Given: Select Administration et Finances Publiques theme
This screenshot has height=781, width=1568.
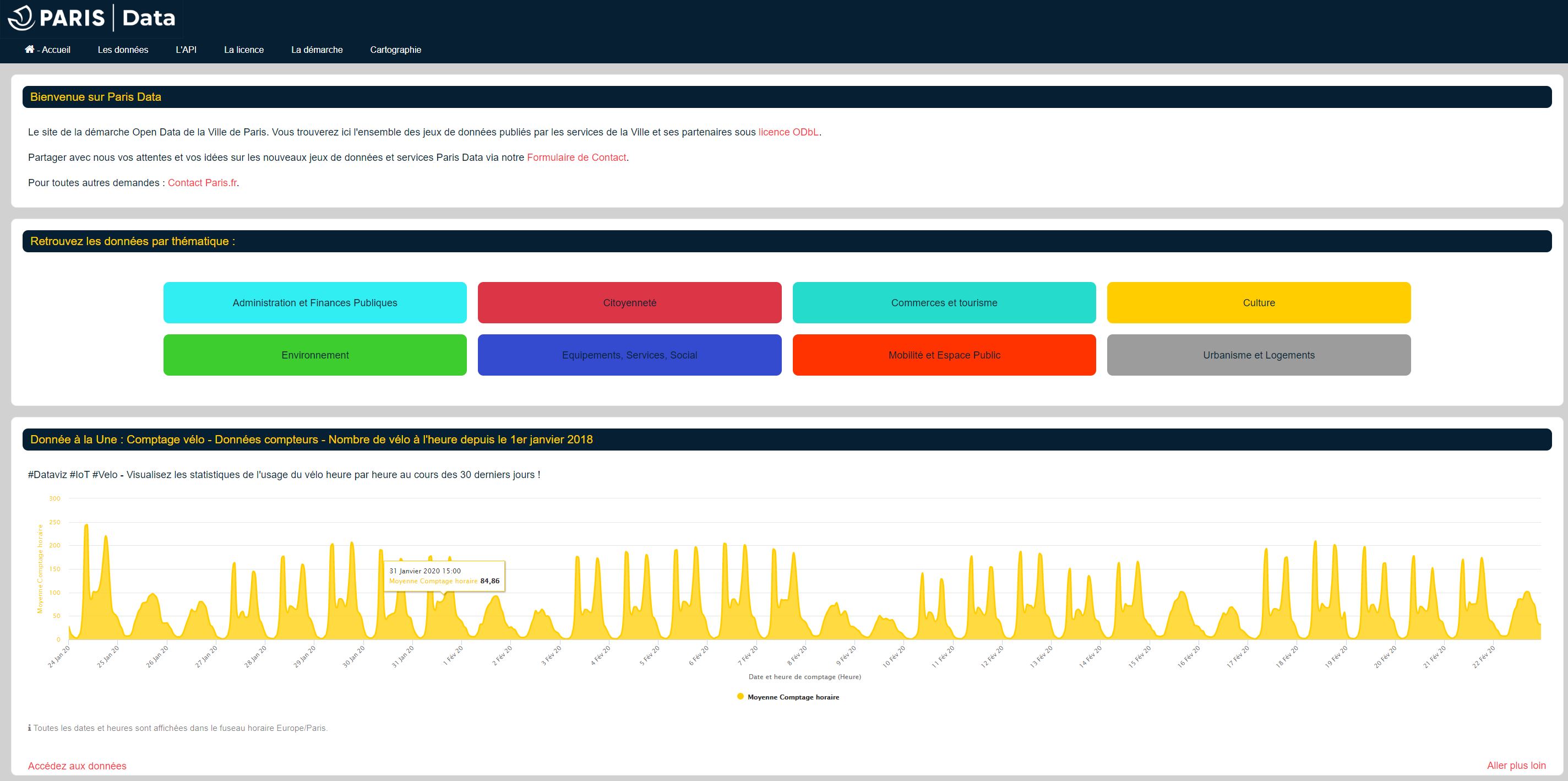Looking at the screenshot, I should 315,302.
